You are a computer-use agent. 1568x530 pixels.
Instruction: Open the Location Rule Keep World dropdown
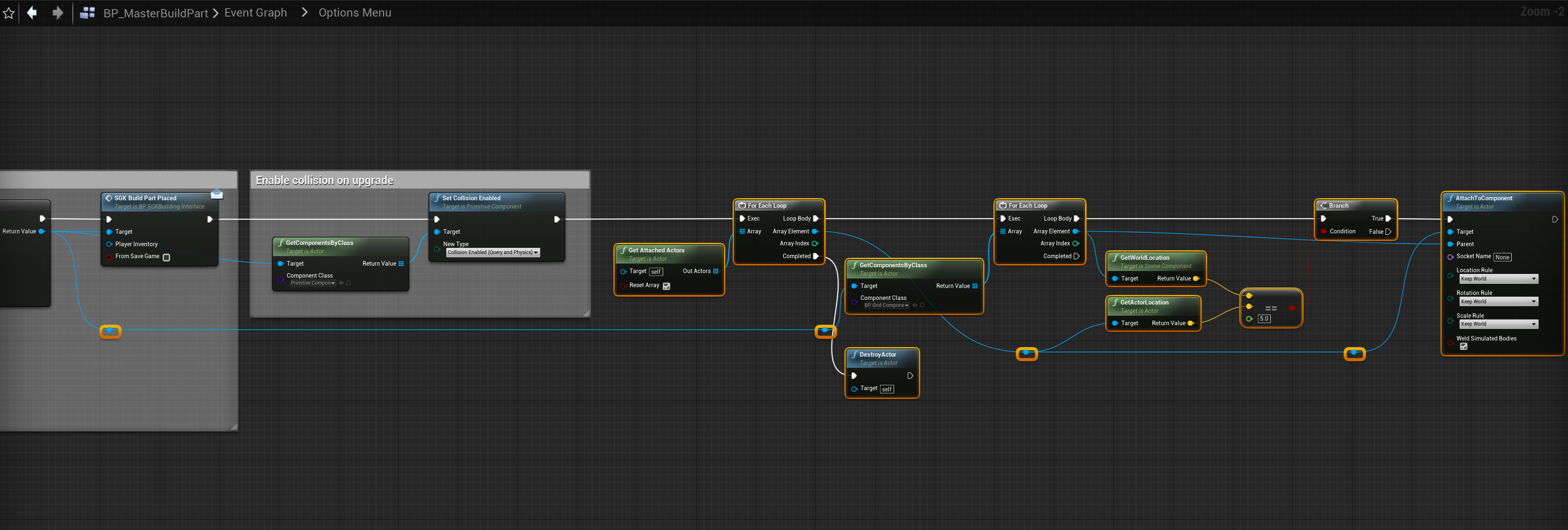(1498, 279)
